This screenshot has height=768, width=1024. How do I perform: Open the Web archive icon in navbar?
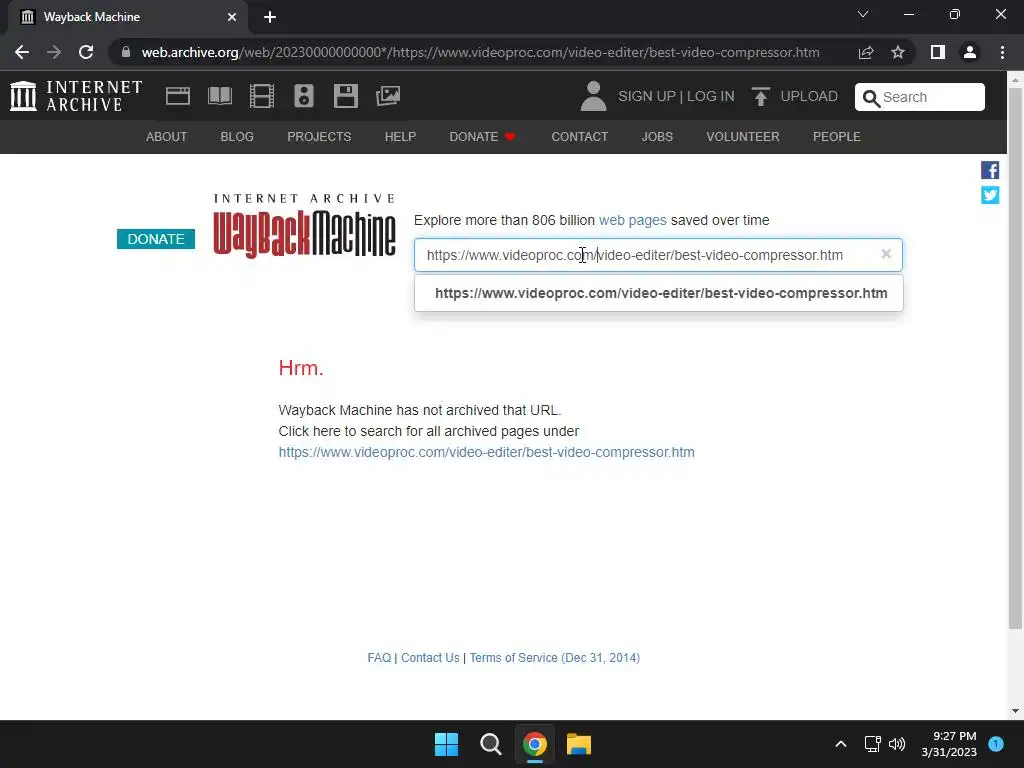pos(178,96)
